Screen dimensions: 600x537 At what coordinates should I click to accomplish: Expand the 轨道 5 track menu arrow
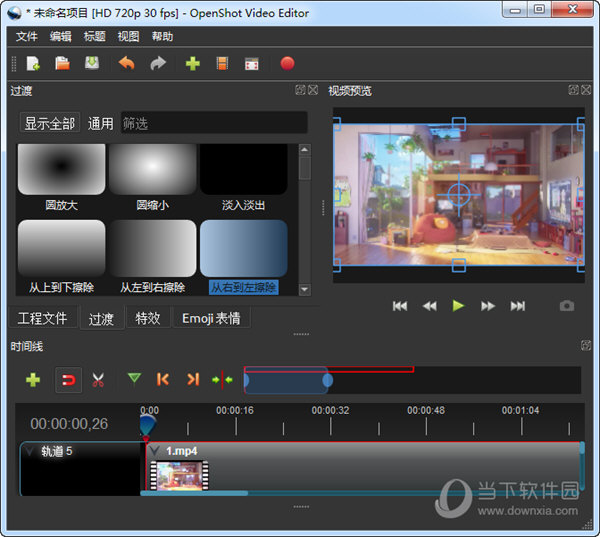coord(29,452)
